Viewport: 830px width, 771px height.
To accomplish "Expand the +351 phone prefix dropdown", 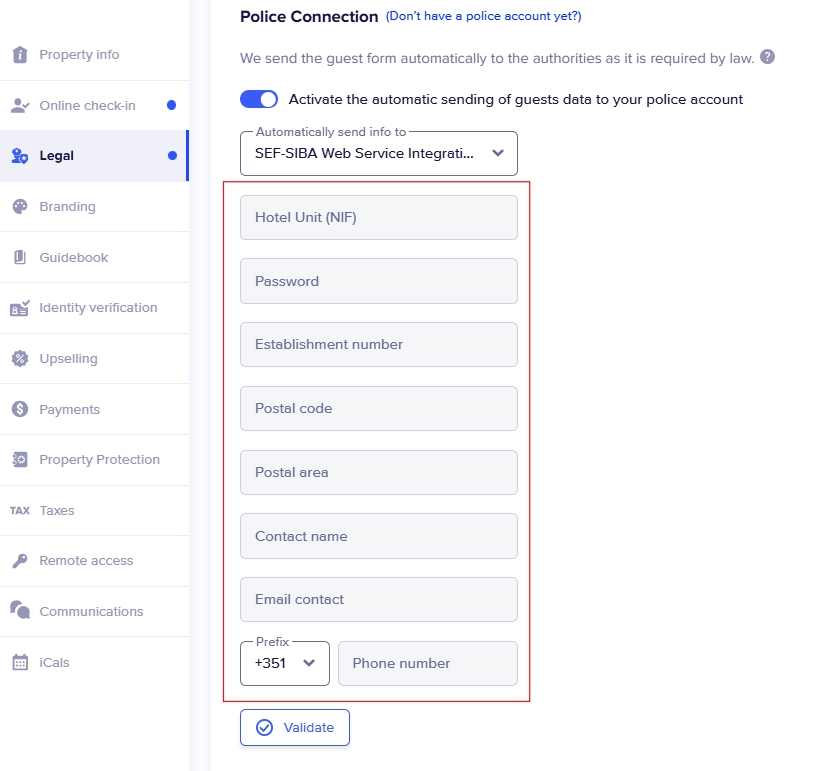I will 285,663.
